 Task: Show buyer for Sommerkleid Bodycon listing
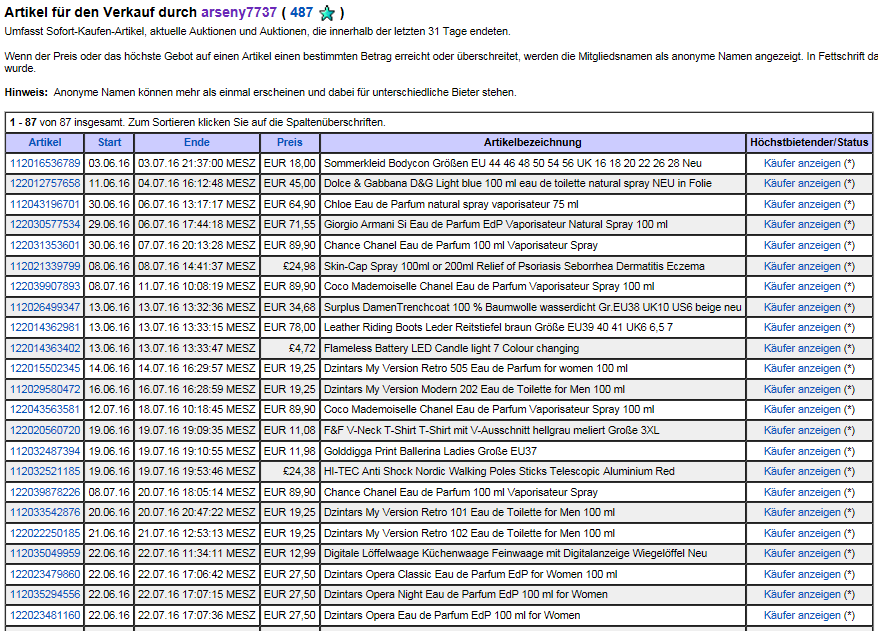802,163
